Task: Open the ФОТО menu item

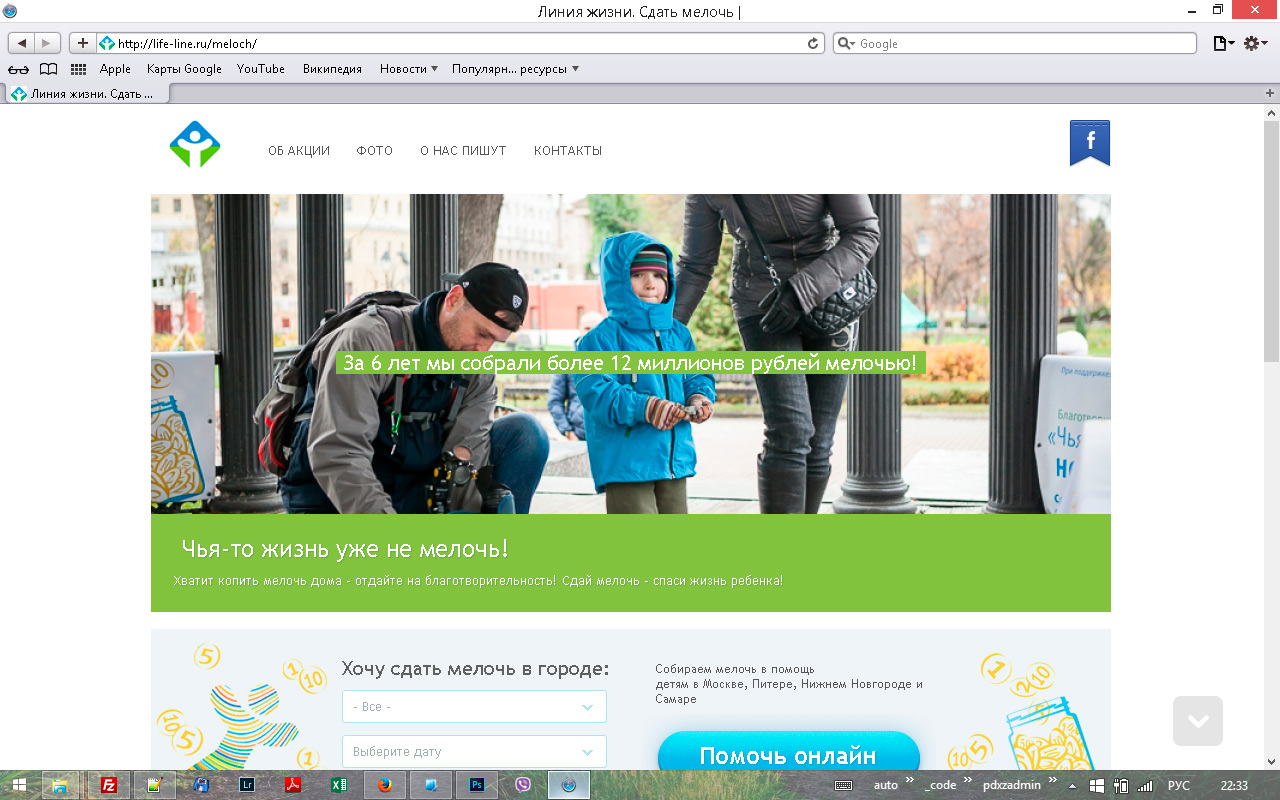Action: (x=375, y=151)
